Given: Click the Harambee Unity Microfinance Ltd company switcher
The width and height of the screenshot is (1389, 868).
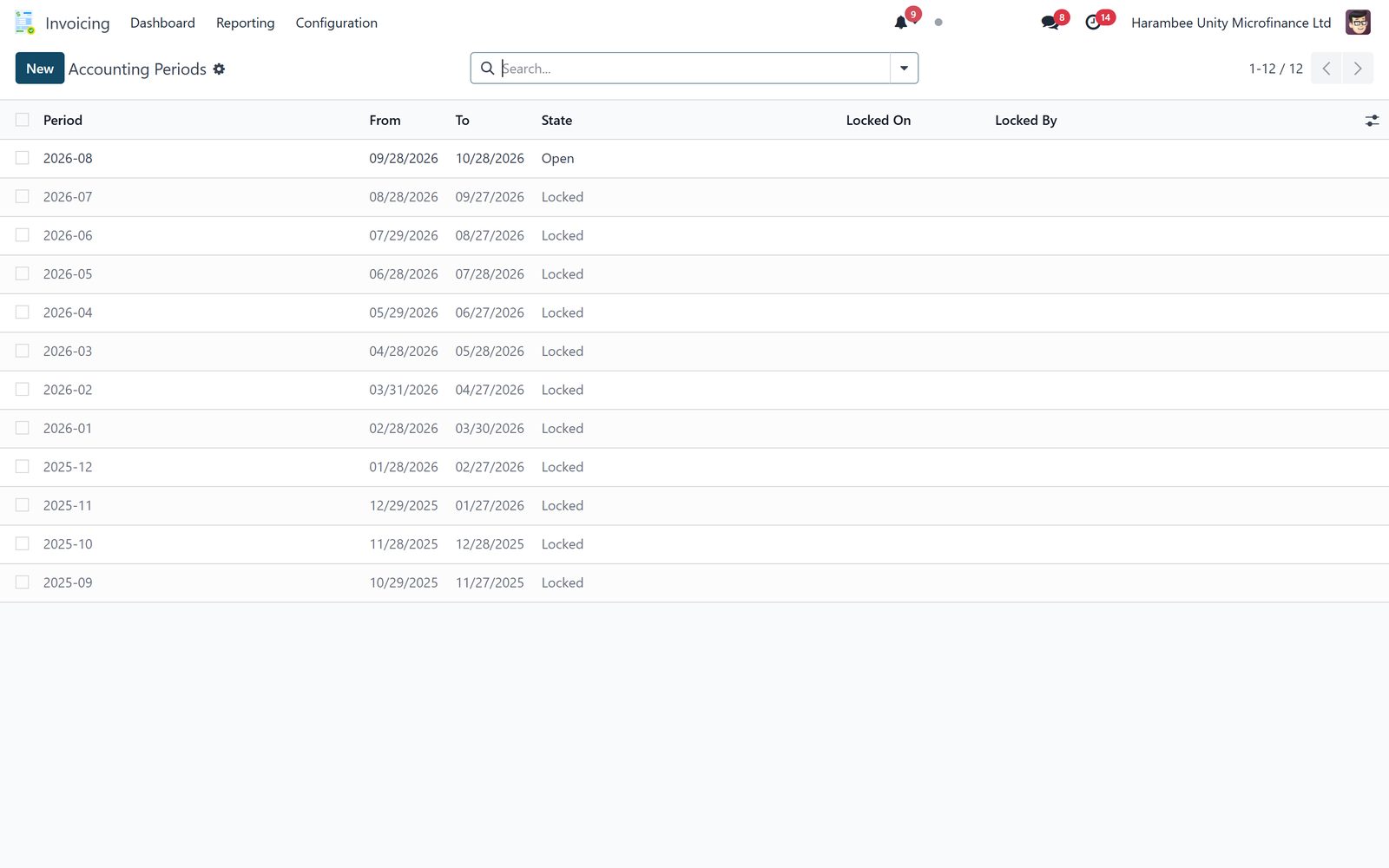Looking at the screenshot, I should click(1231, 23).
